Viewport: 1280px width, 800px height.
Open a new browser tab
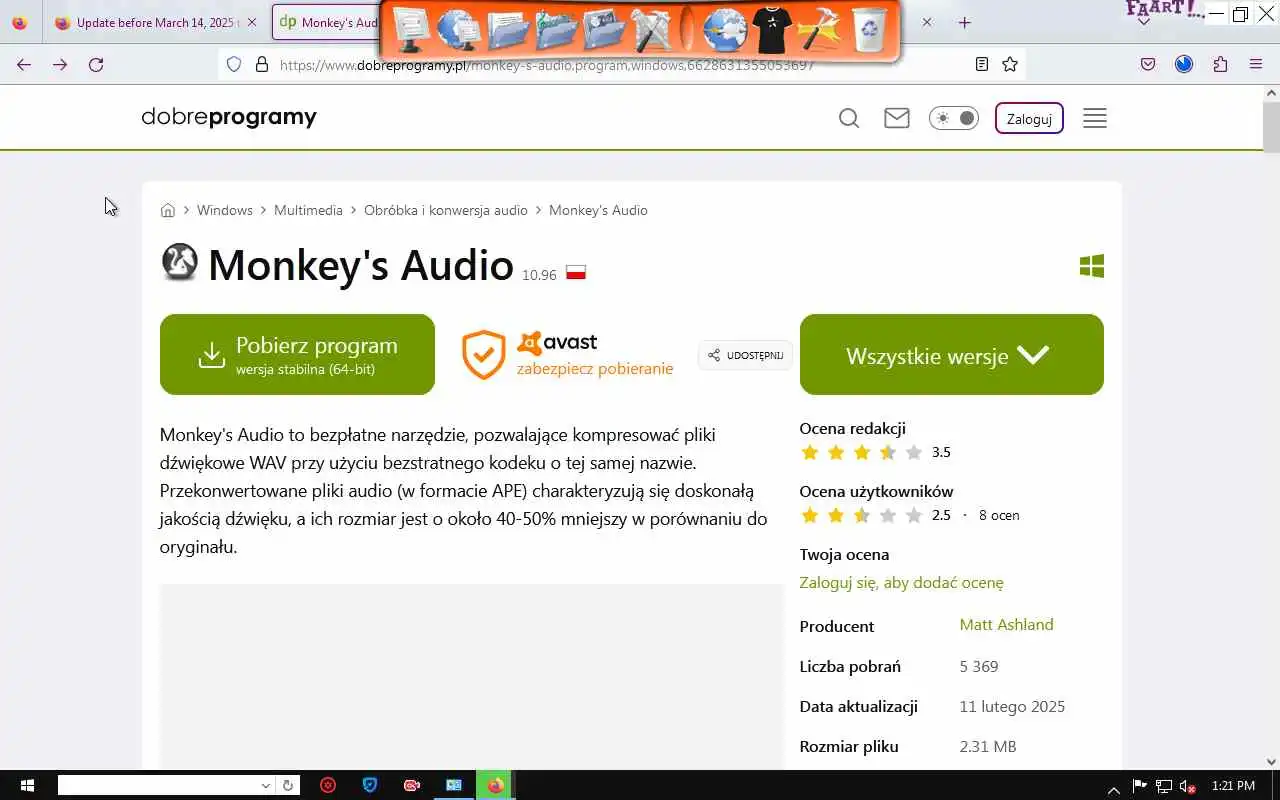click(964, 22)
